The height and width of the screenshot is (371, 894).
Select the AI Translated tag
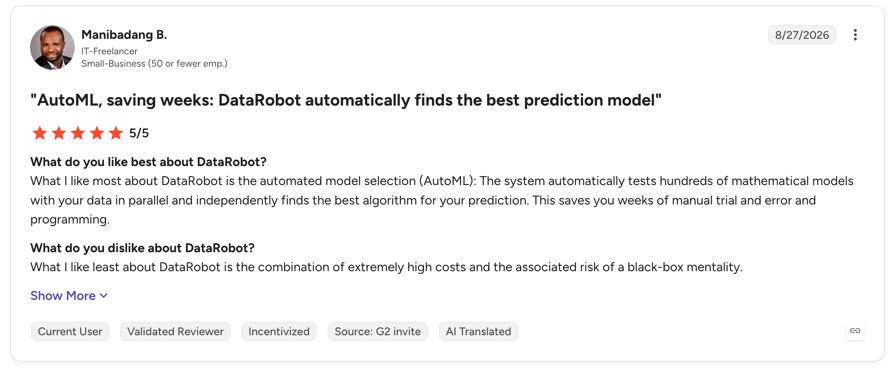[478, 331]
